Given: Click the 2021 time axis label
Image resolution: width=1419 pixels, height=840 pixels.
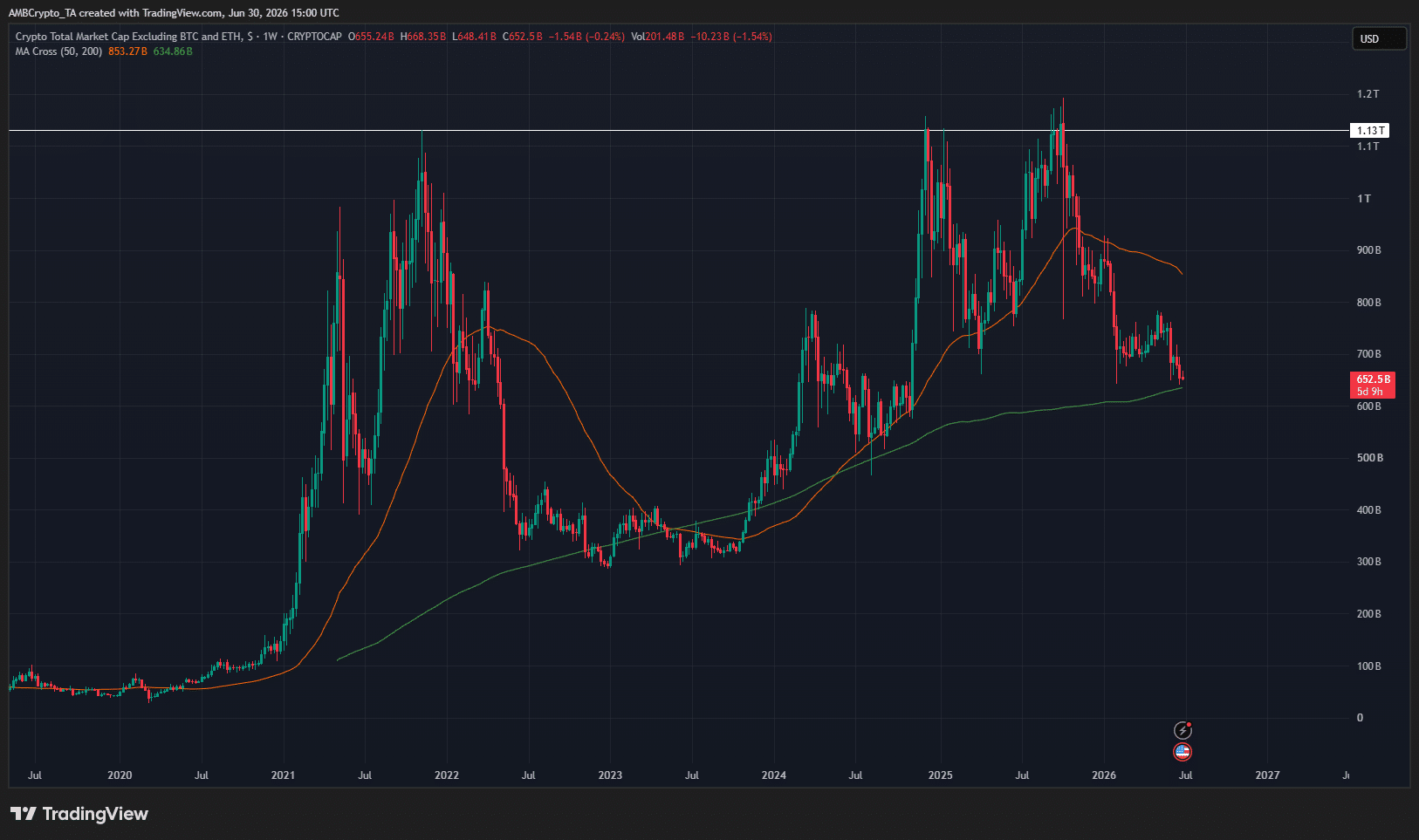Looking at the screenshot, I should (x=283, y=775).
